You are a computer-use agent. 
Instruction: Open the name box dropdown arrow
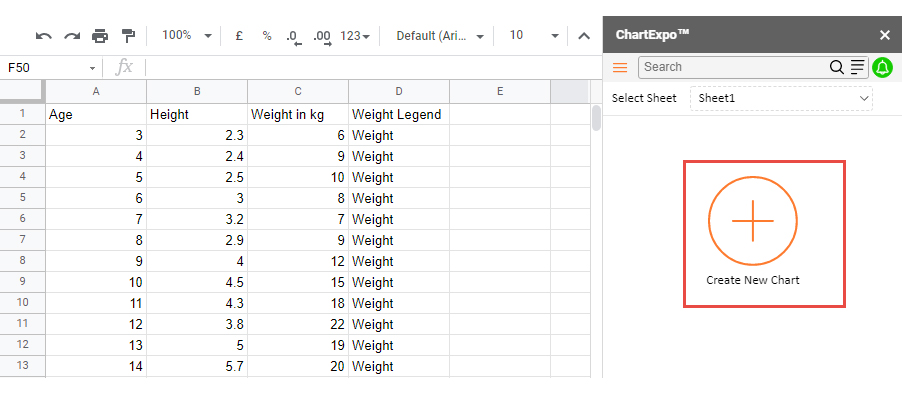pyautogui.click(x=92, y=68)
